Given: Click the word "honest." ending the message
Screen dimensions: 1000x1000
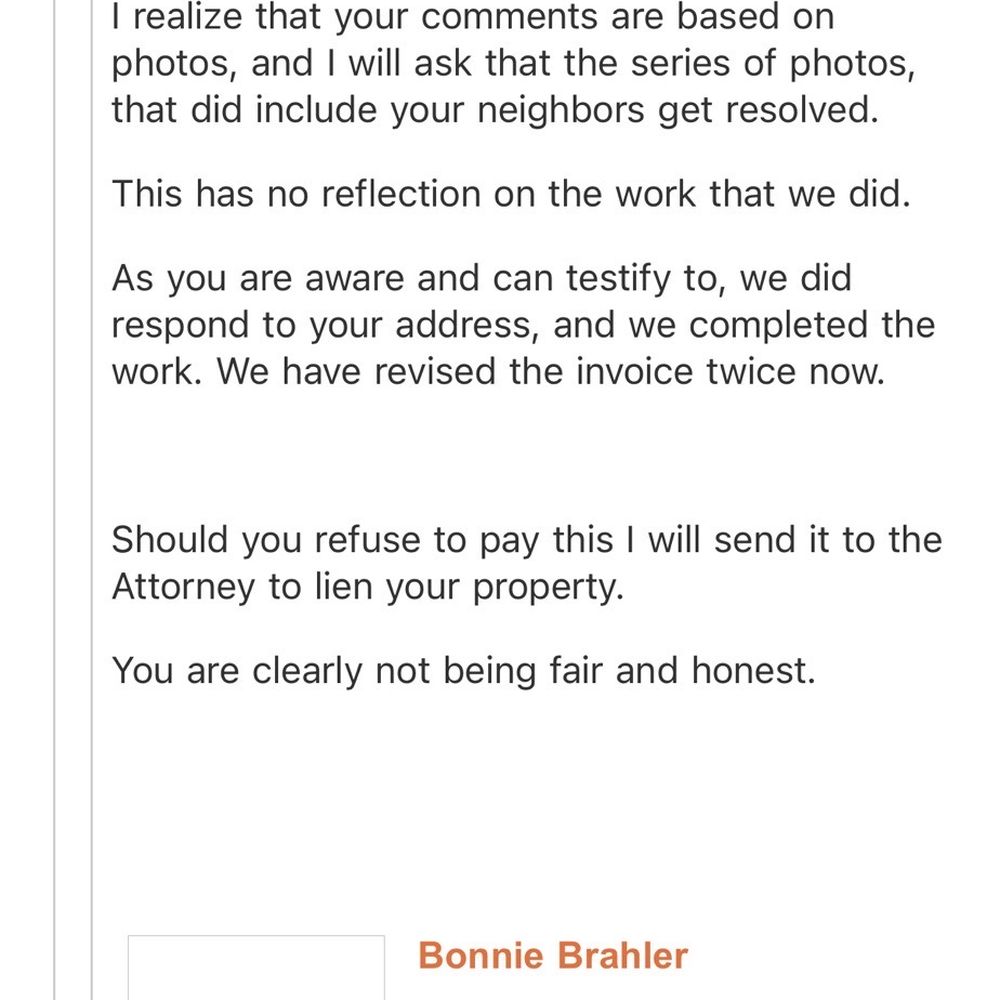Looking at the screenshot, I should point(754,671).
